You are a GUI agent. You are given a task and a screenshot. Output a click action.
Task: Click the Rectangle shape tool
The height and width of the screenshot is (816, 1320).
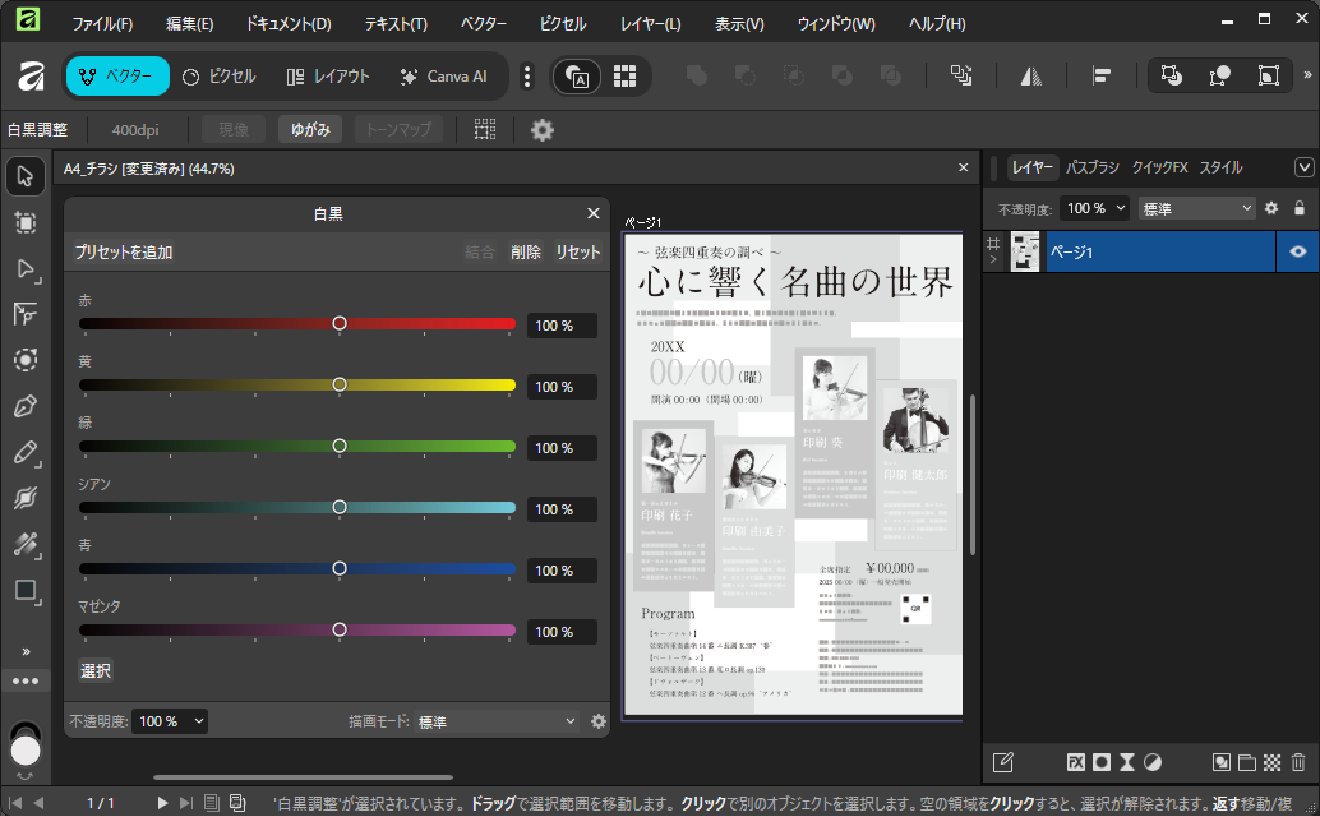25,590
